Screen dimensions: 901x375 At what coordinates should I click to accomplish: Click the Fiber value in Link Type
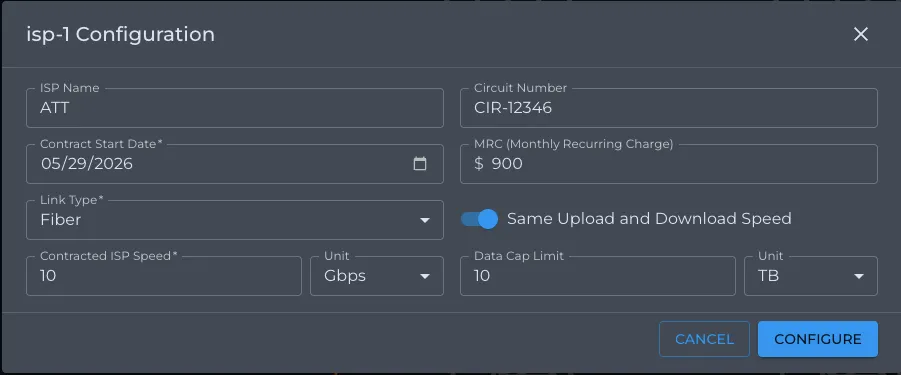click(x=60, y=220)
